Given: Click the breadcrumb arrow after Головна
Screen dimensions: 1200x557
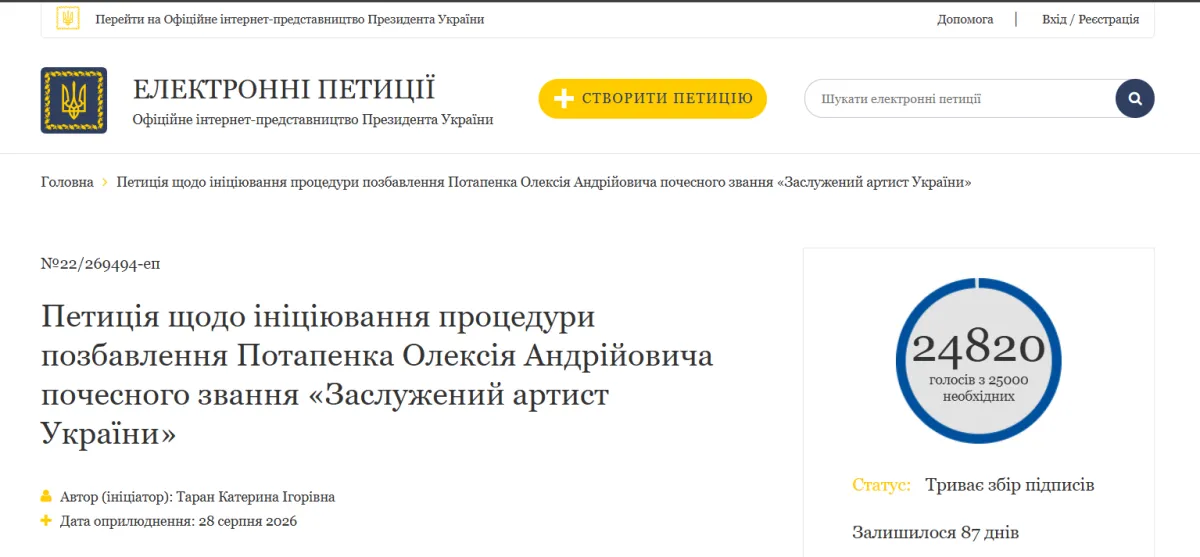Looking at the screenshot, I should coord(105,182).
